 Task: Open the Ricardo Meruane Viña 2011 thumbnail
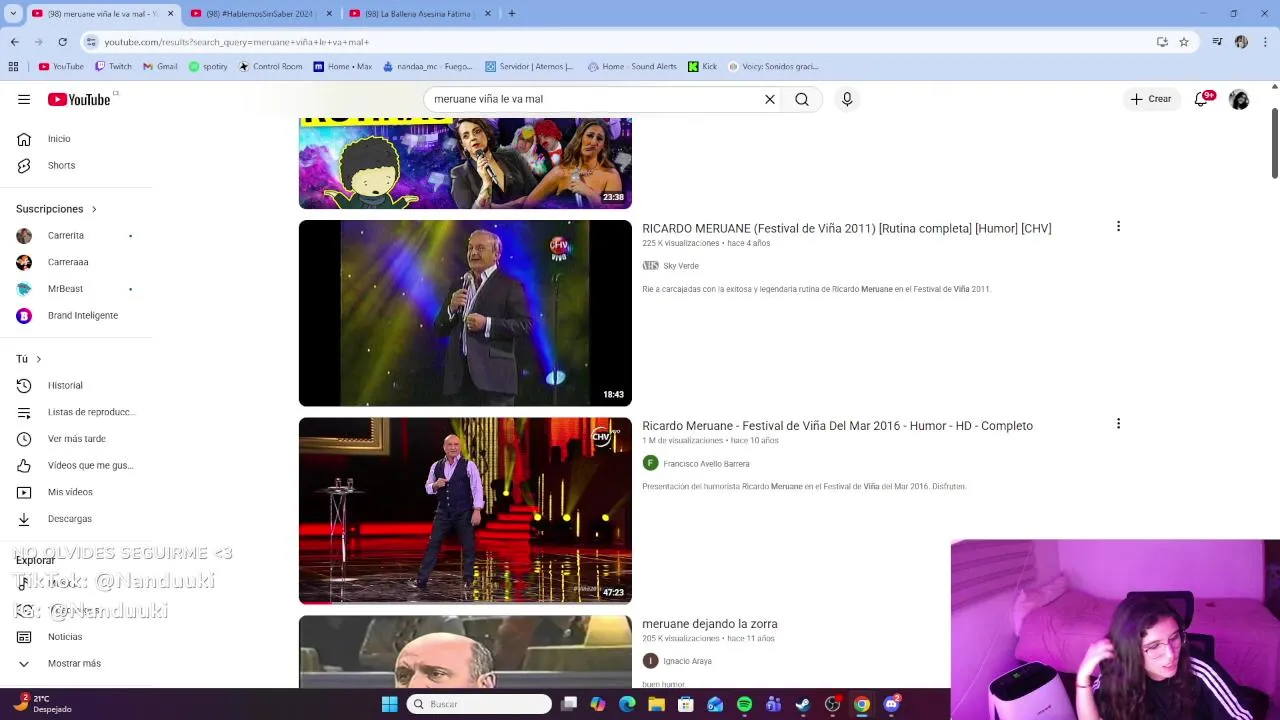coord(465,313)
